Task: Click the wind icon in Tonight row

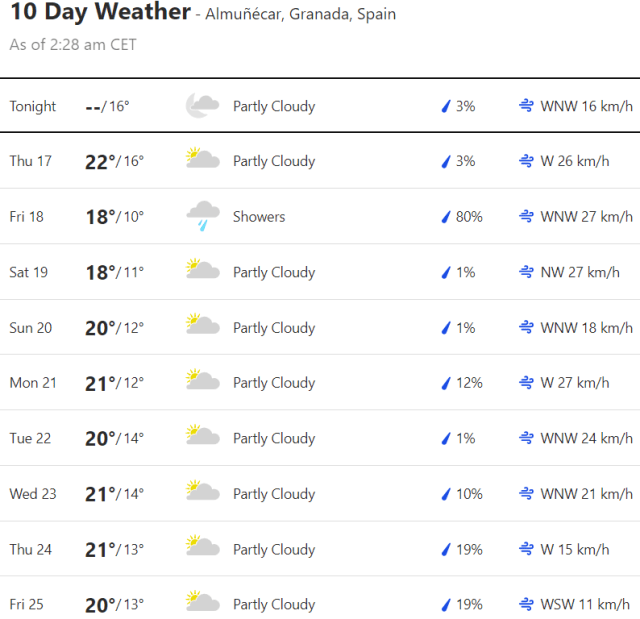Action: (x=526, y=106)
